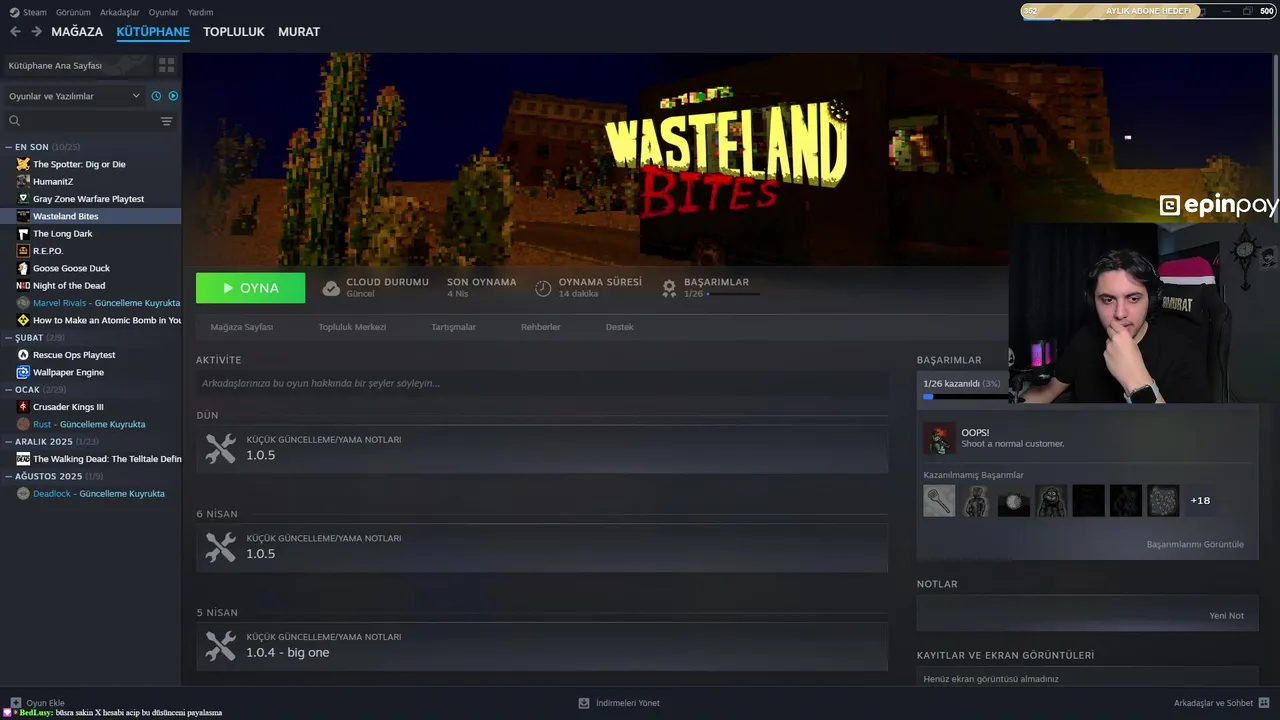The height and width of the screenshot is (720, 1280).
Task: Go to MAĞAZA tab
Action: pos(77,32)
